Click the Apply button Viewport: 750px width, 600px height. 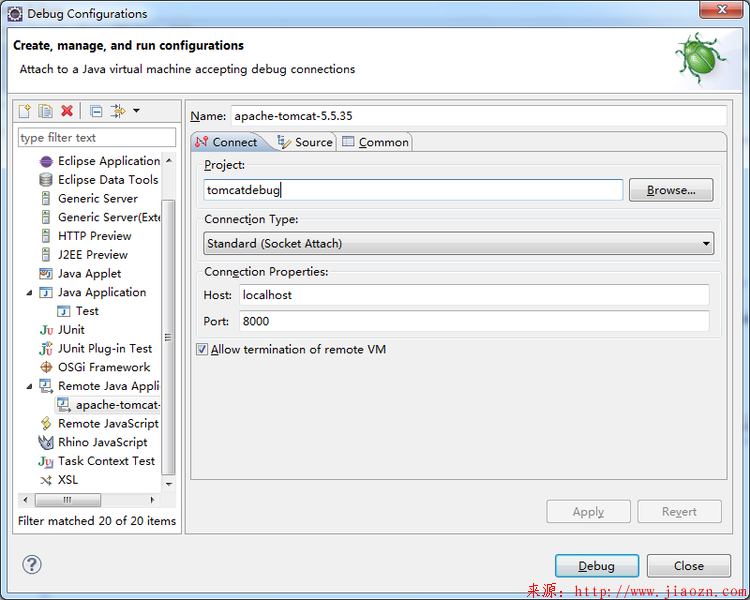point(588,511)
